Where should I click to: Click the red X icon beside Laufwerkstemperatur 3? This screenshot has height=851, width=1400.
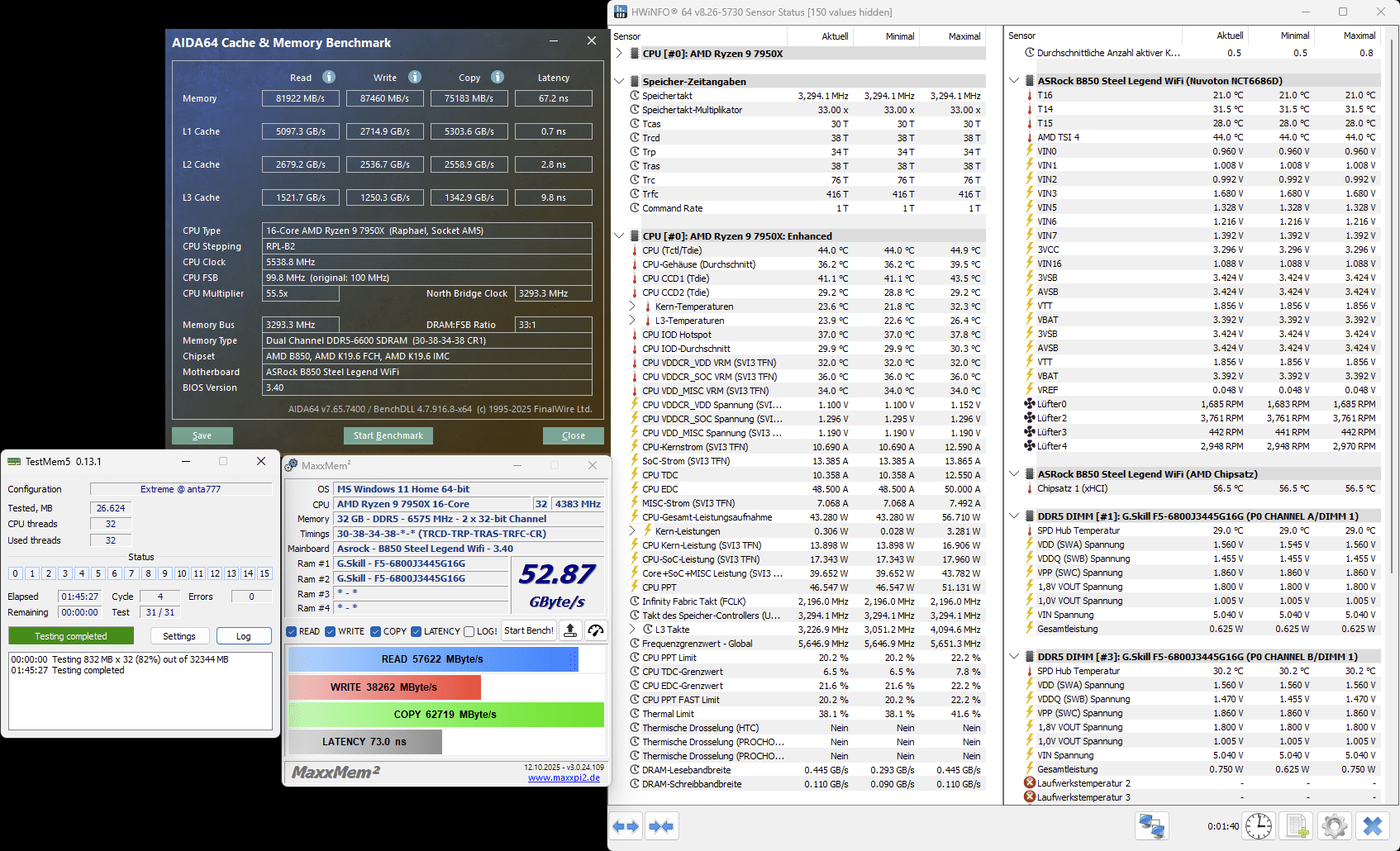[x=1030, y=797]
